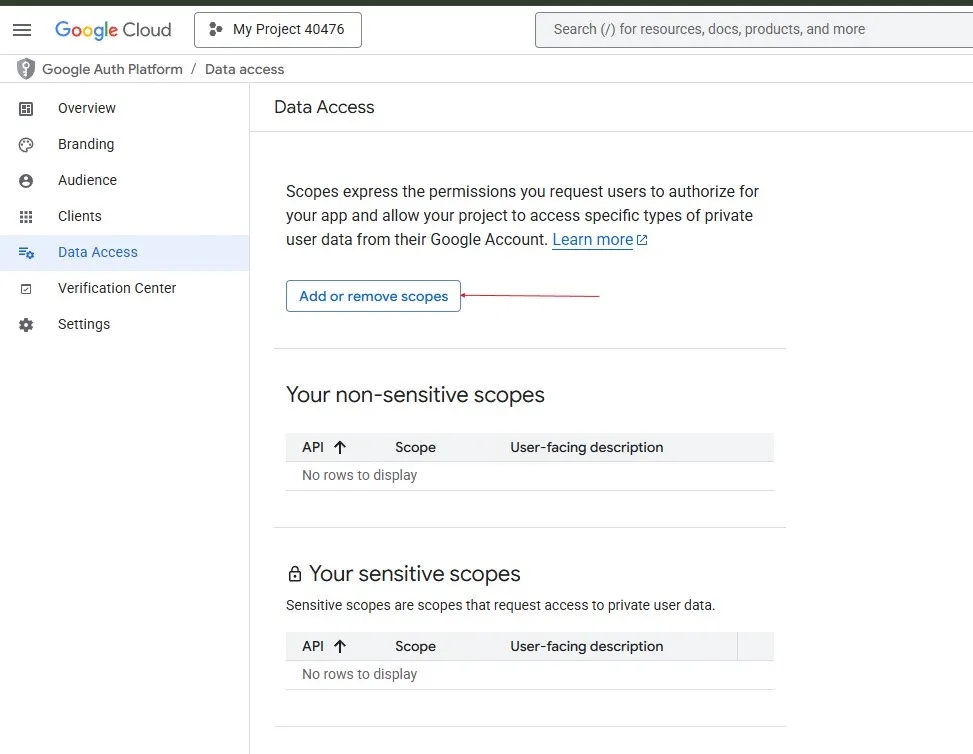Click the Audience person icon
Image resolution: width=973 pixels, height=754 pixels.
(x=26, y=180)
